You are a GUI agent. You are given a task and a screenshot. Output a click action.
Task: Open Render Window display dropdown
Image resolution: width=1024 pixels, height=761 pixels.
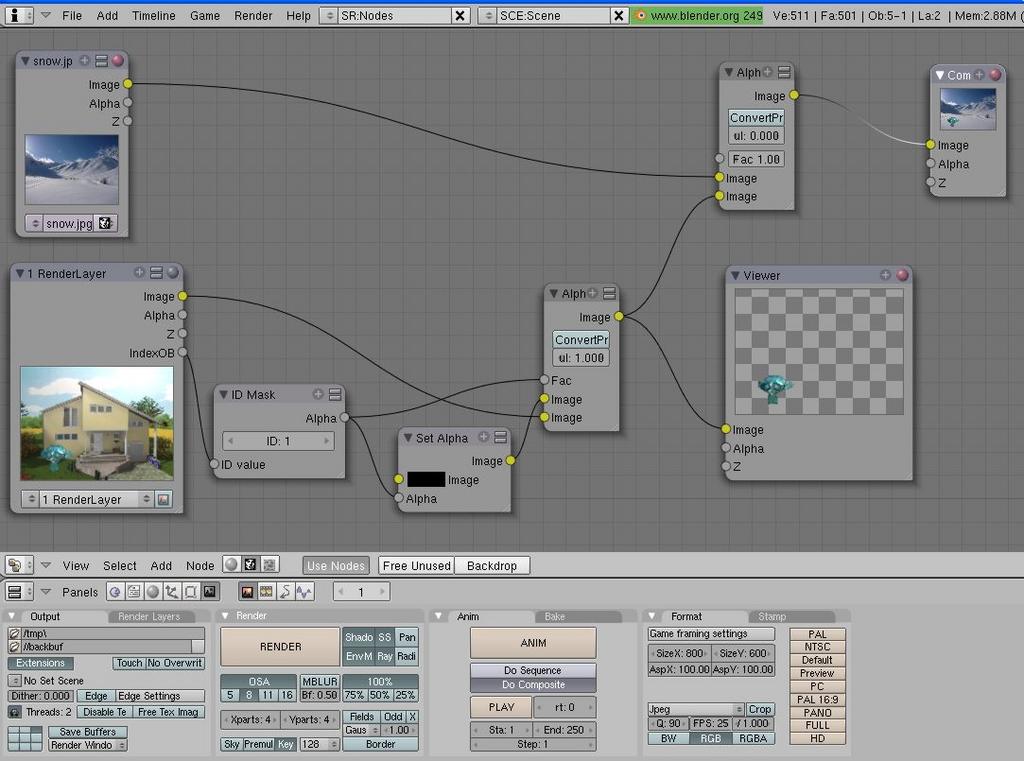tap(88, 745)
